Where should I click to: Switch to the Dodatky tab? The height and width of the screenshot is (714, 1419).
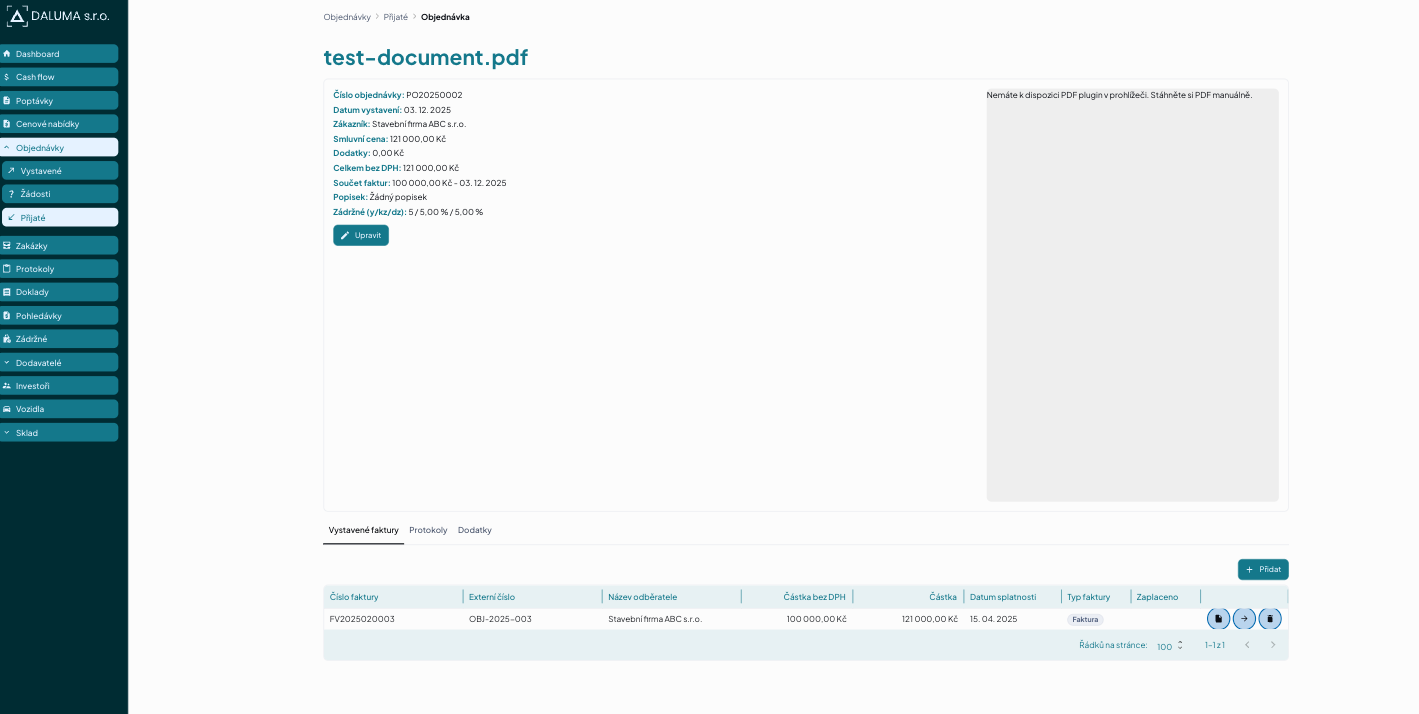click(x=475, y=530)
